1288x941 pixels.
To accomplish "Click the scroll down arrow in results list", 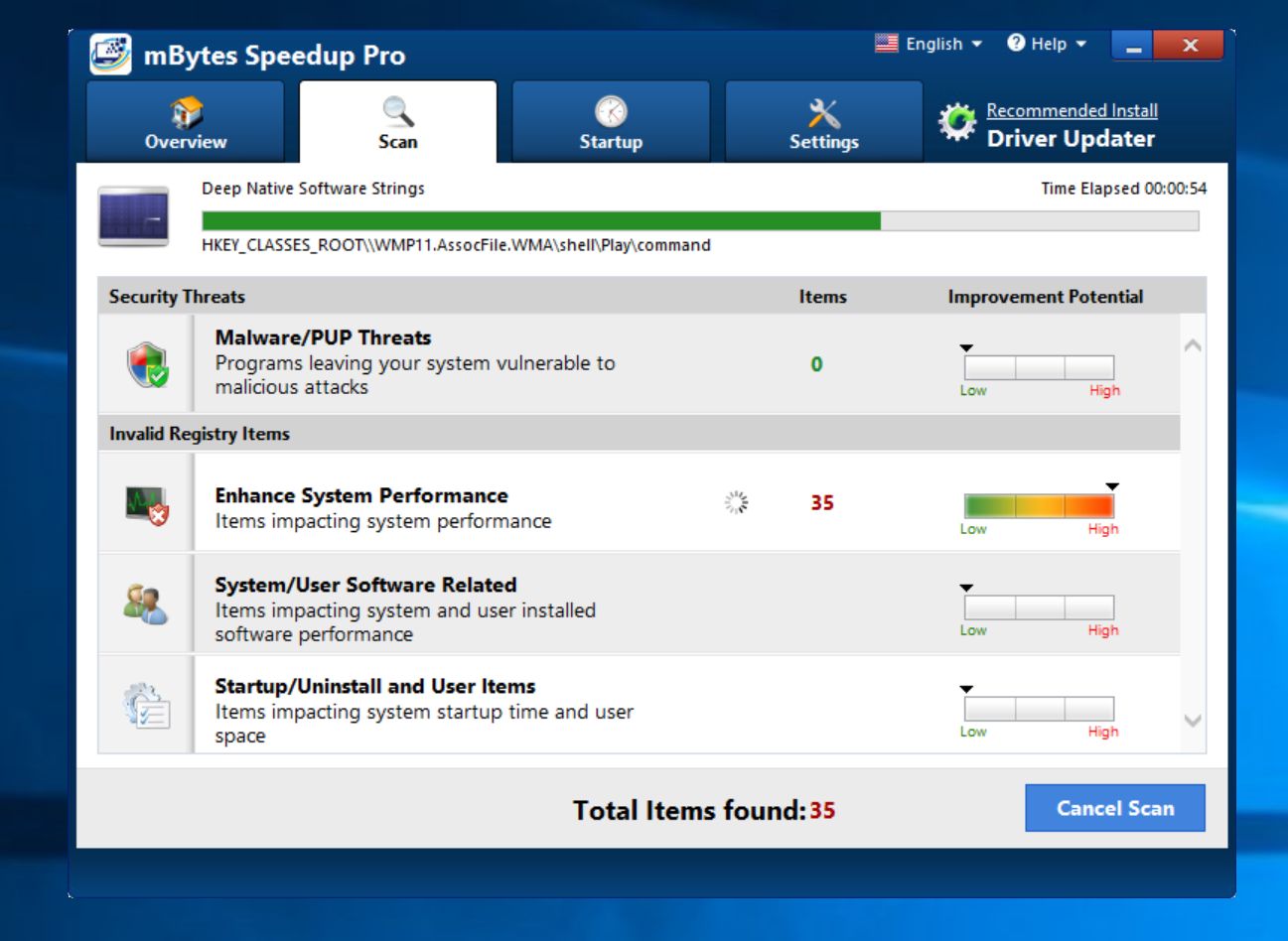I will (1193, 721).
